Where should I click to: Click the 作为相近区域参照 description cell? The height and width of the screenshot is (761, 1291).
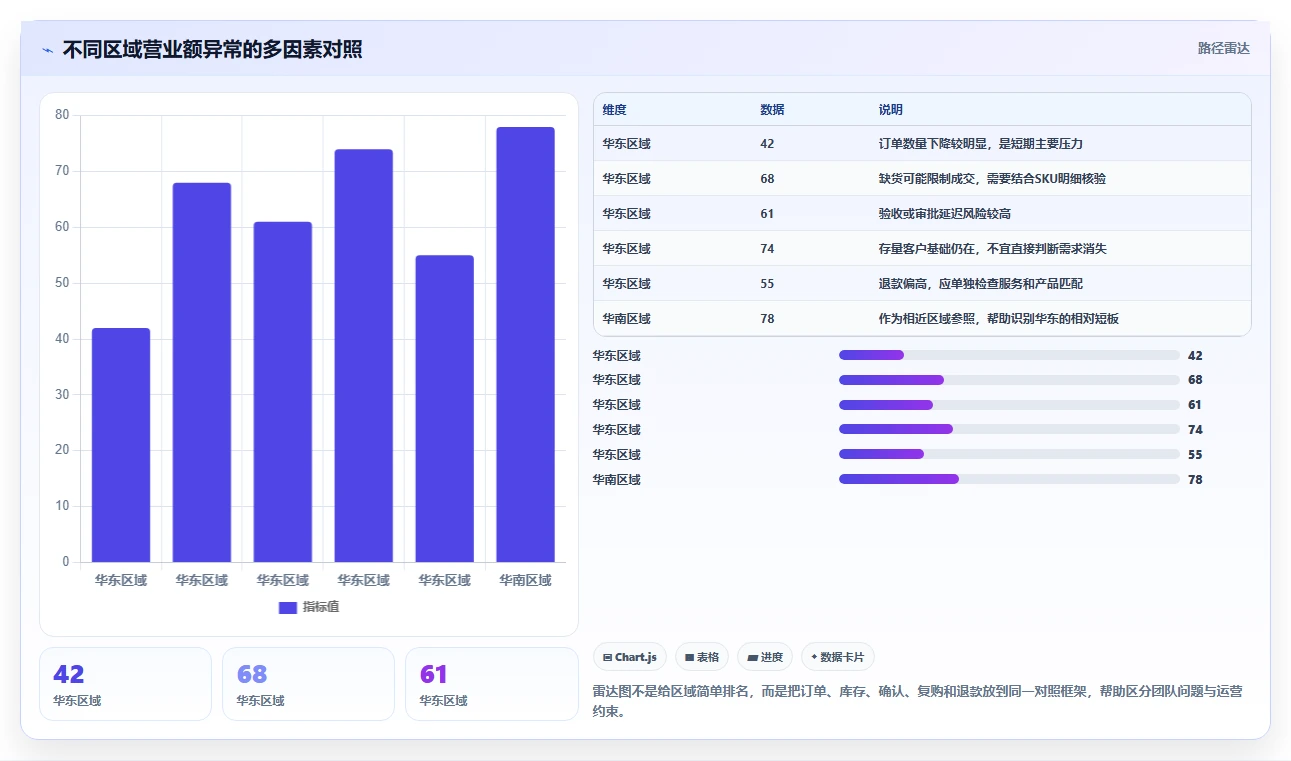click(x=998, y=319)
